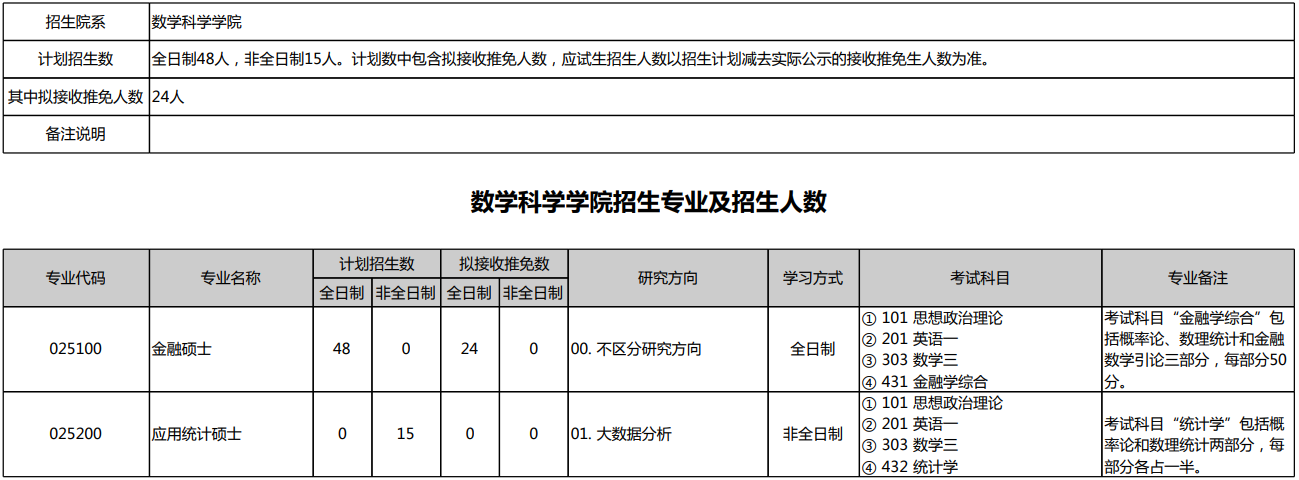Click the 专业名称 column header

[231, 278]
